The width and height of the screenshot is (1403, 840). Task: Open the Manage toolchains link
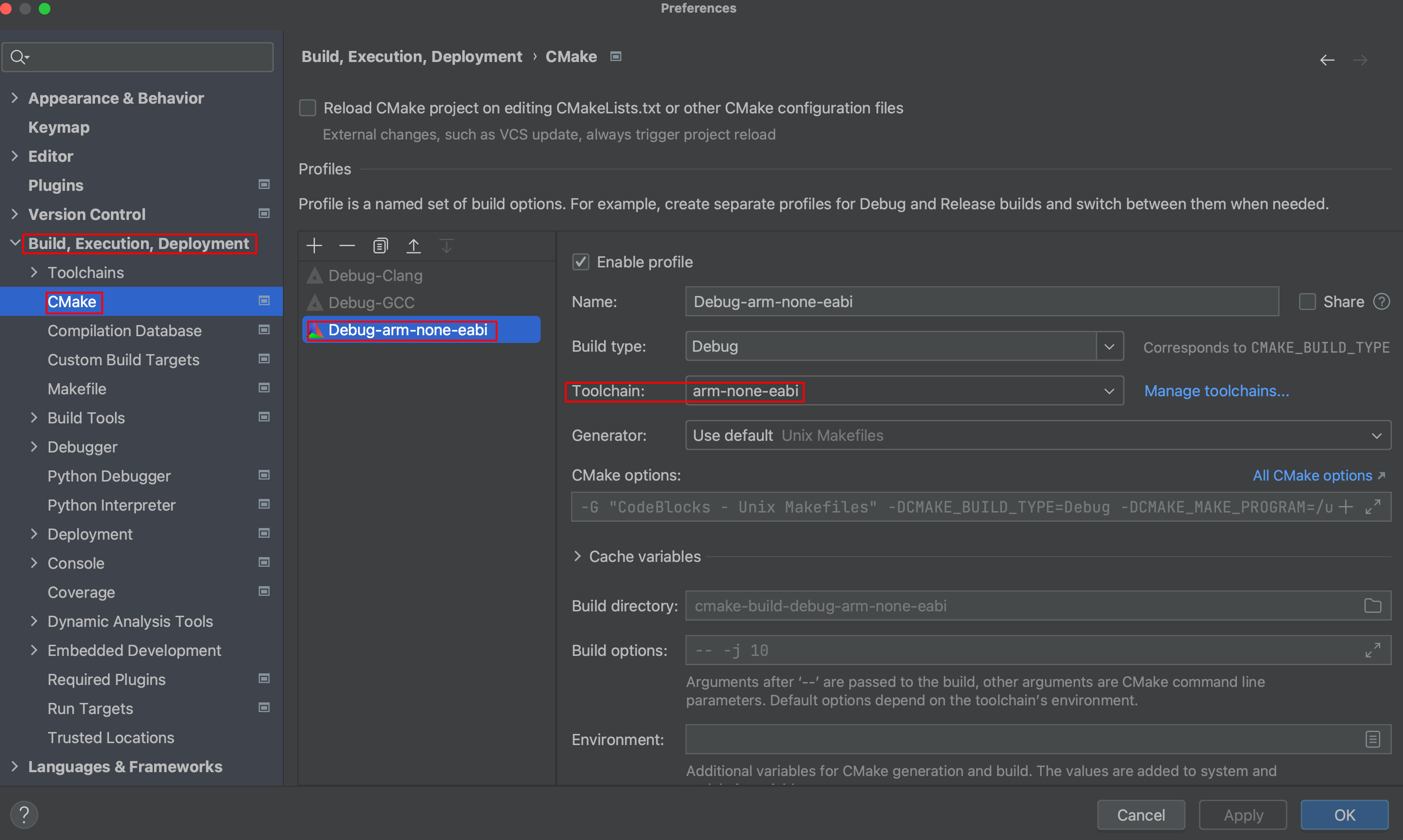point(1216,391)
